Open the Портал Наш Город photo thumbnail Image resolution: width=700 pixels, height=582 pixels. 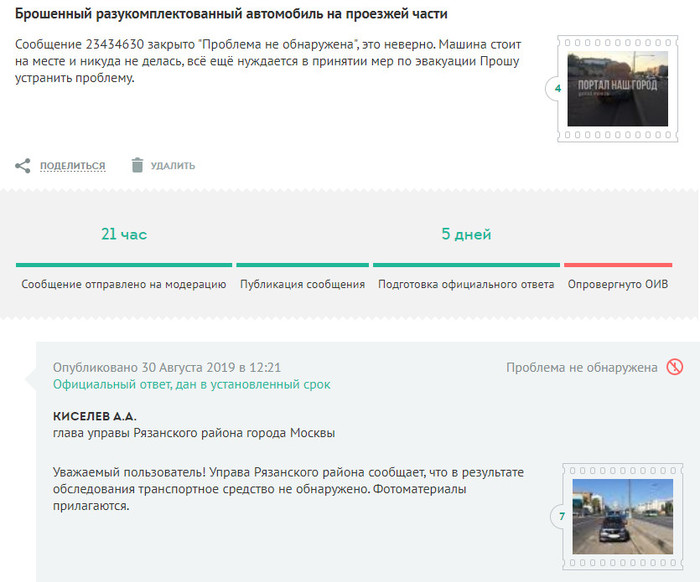pyautogui.click(x=617, y=89)
